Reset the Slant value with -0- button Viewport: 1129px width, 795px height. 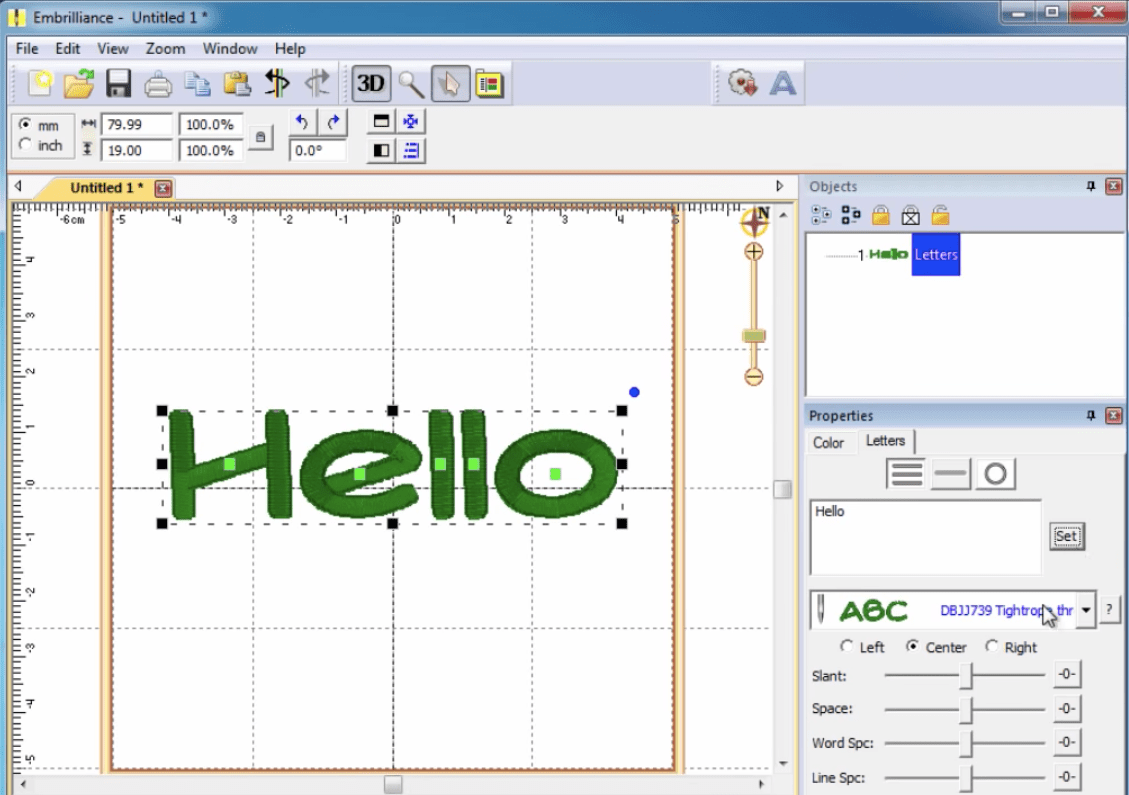pos(1066,674)
